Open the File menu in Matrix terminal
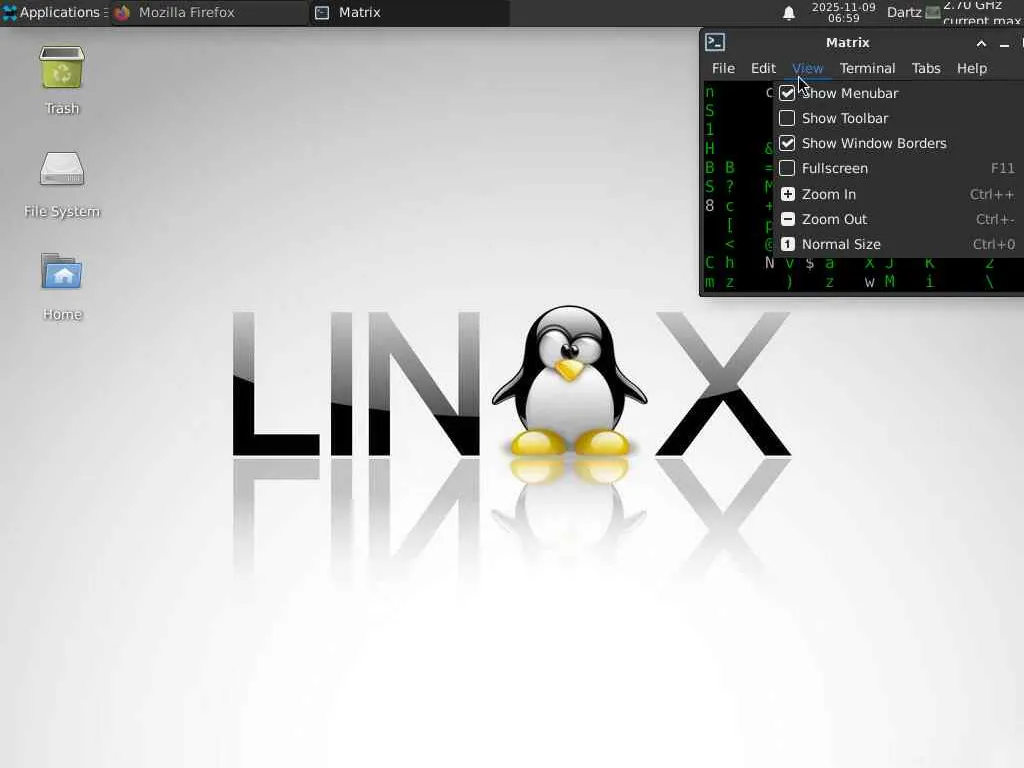This screenshot has width=1024, height=768. (723, 68)
